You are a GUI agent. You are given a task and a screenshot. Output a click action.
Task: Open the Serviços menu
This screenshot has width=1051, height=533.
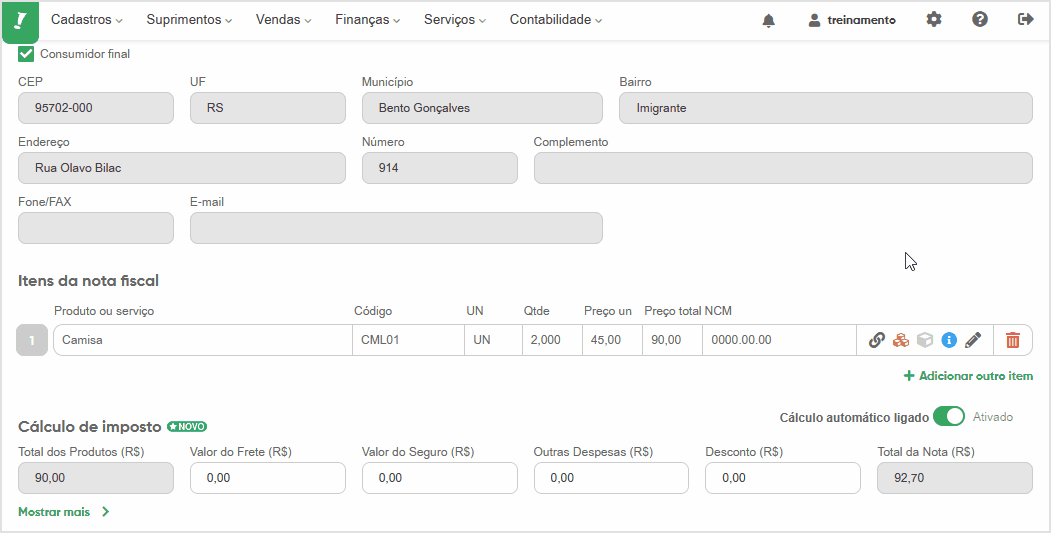point(454,19)
